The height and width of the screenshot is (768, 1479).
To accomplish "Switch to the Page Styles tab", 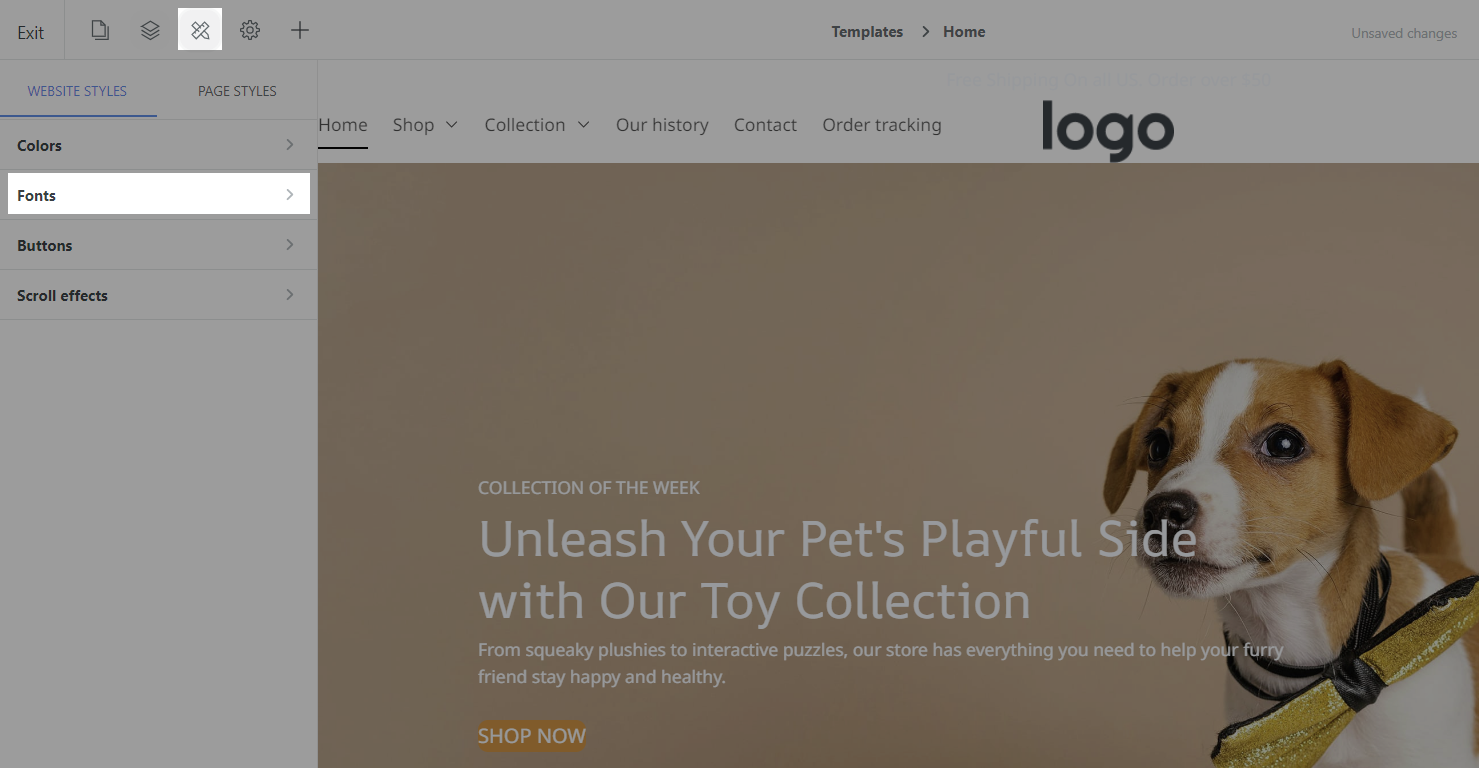I will pos(237,91).
